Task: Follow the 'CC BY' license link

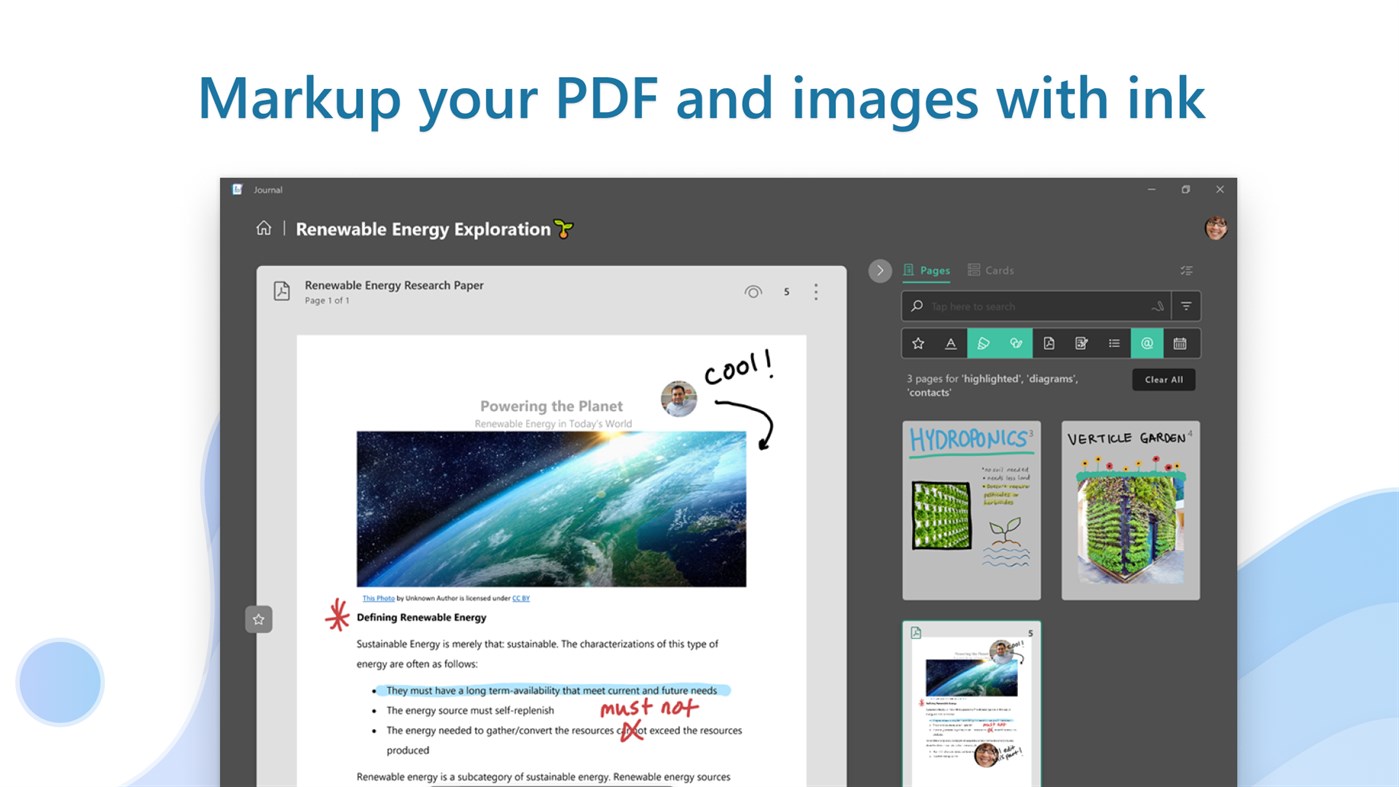Action: click(521, 598)
